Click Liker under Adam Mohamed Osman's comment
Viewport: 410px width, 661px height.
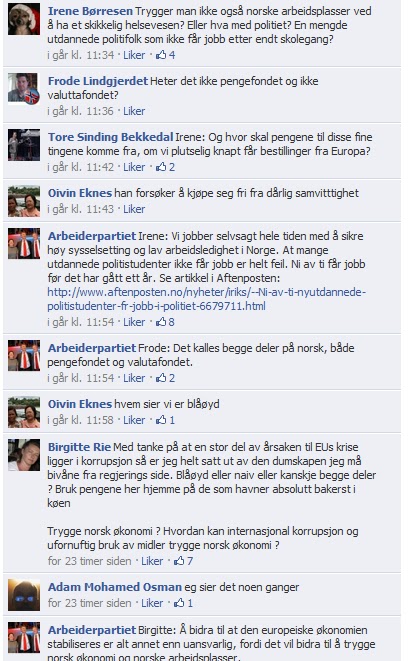click(x=152, y=603)
